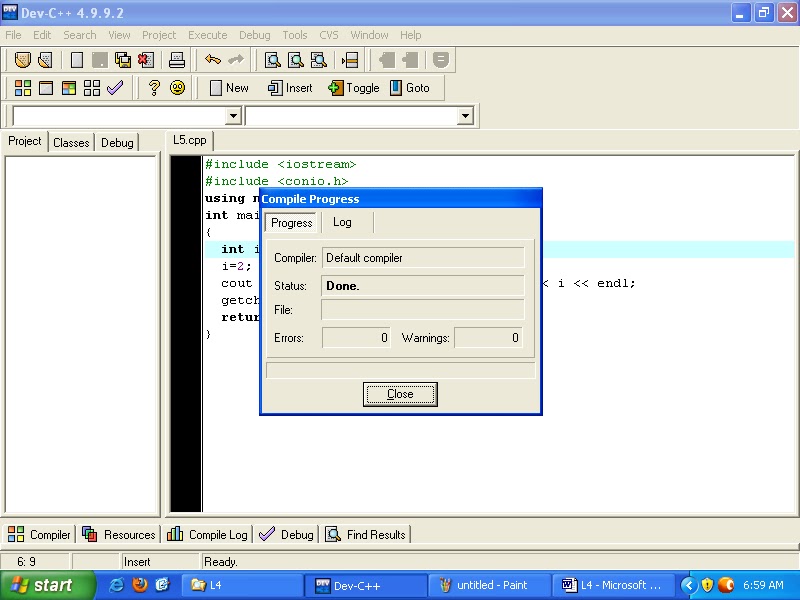Switch to the Classes tab
The image size is (800, 600).
(71, 143)
